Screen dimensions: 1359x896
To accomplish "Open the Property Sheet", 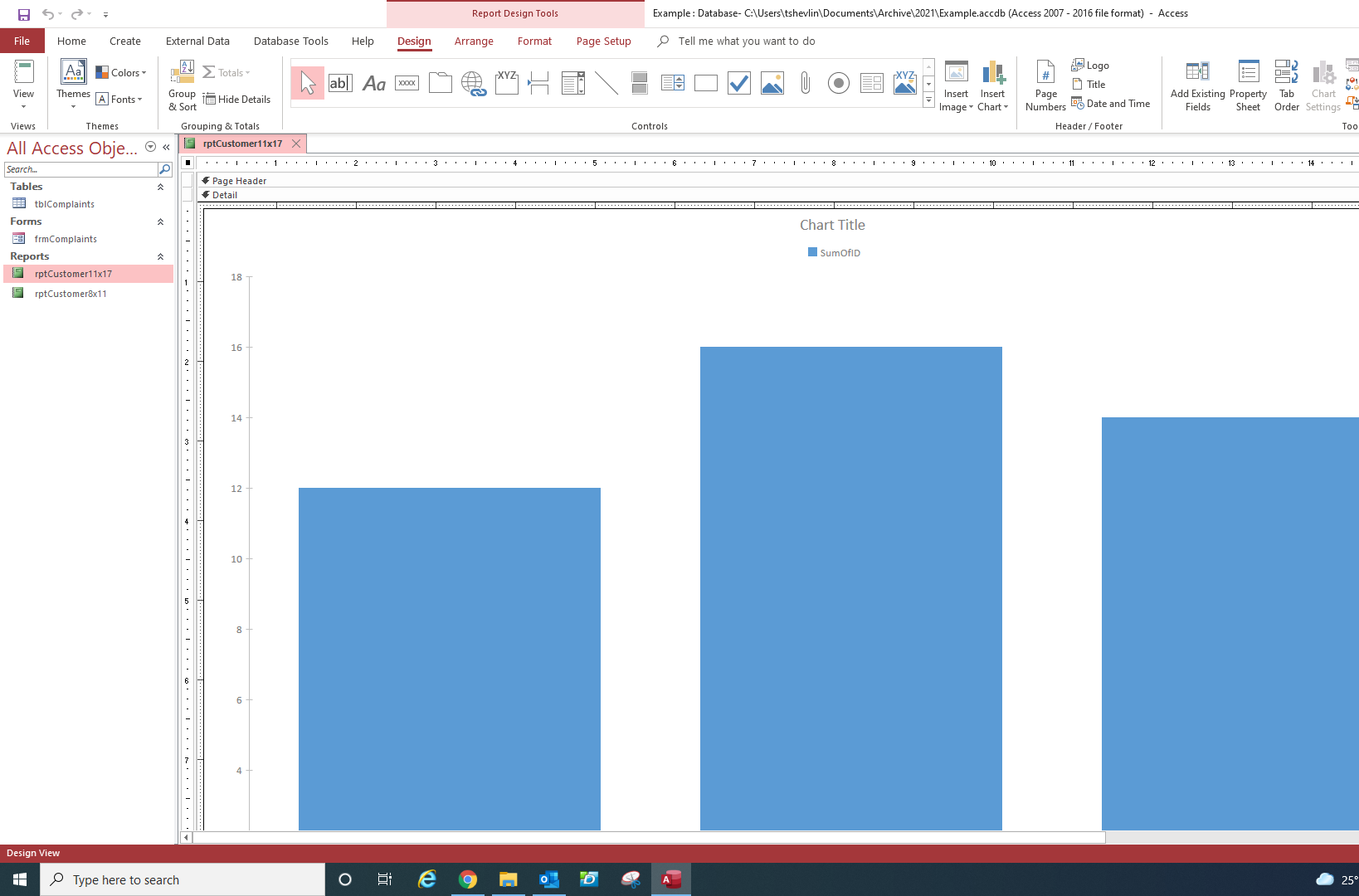I will 1248,85.
